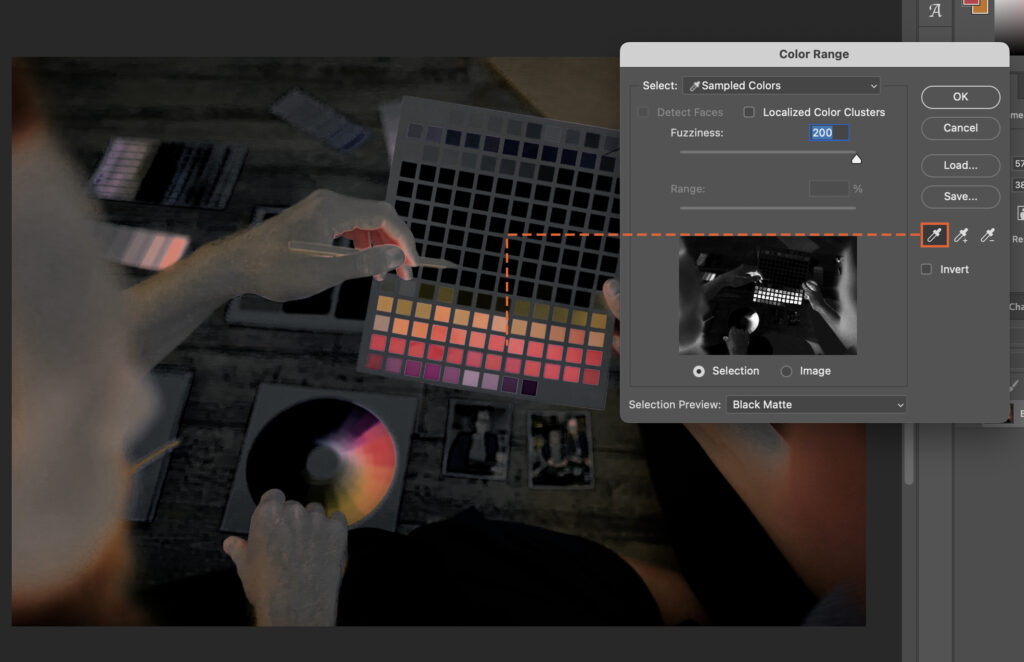Open the Selection Preview dropdown showing Black Matte

(816, 404)
